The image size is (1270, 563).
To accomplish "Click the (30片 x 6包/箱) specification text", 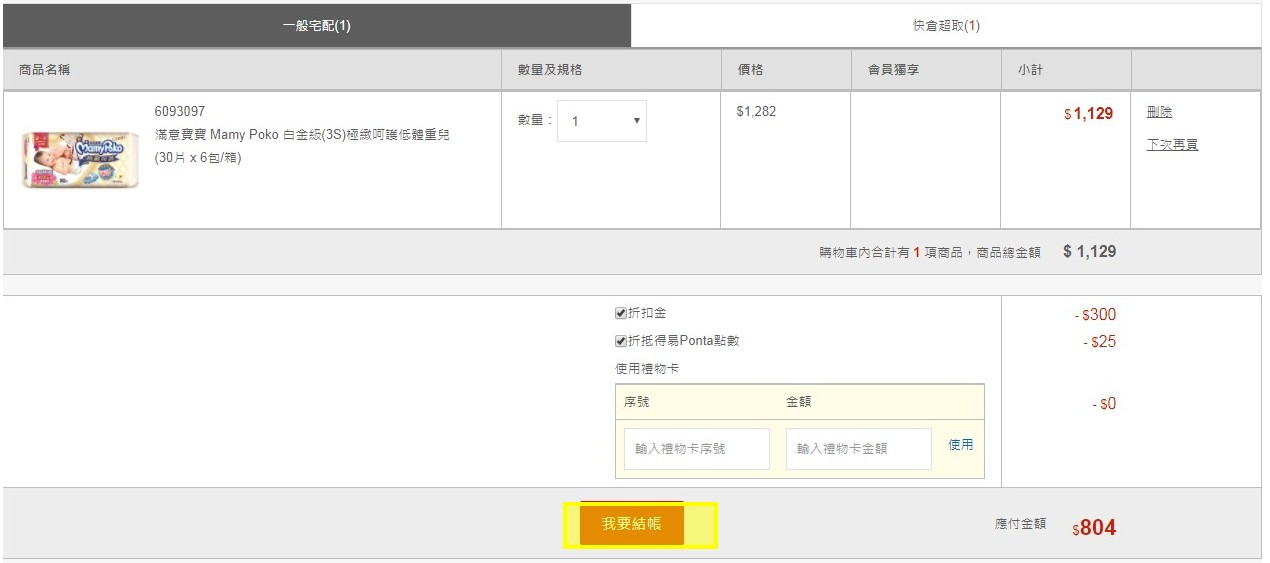I will click(198, 158).
